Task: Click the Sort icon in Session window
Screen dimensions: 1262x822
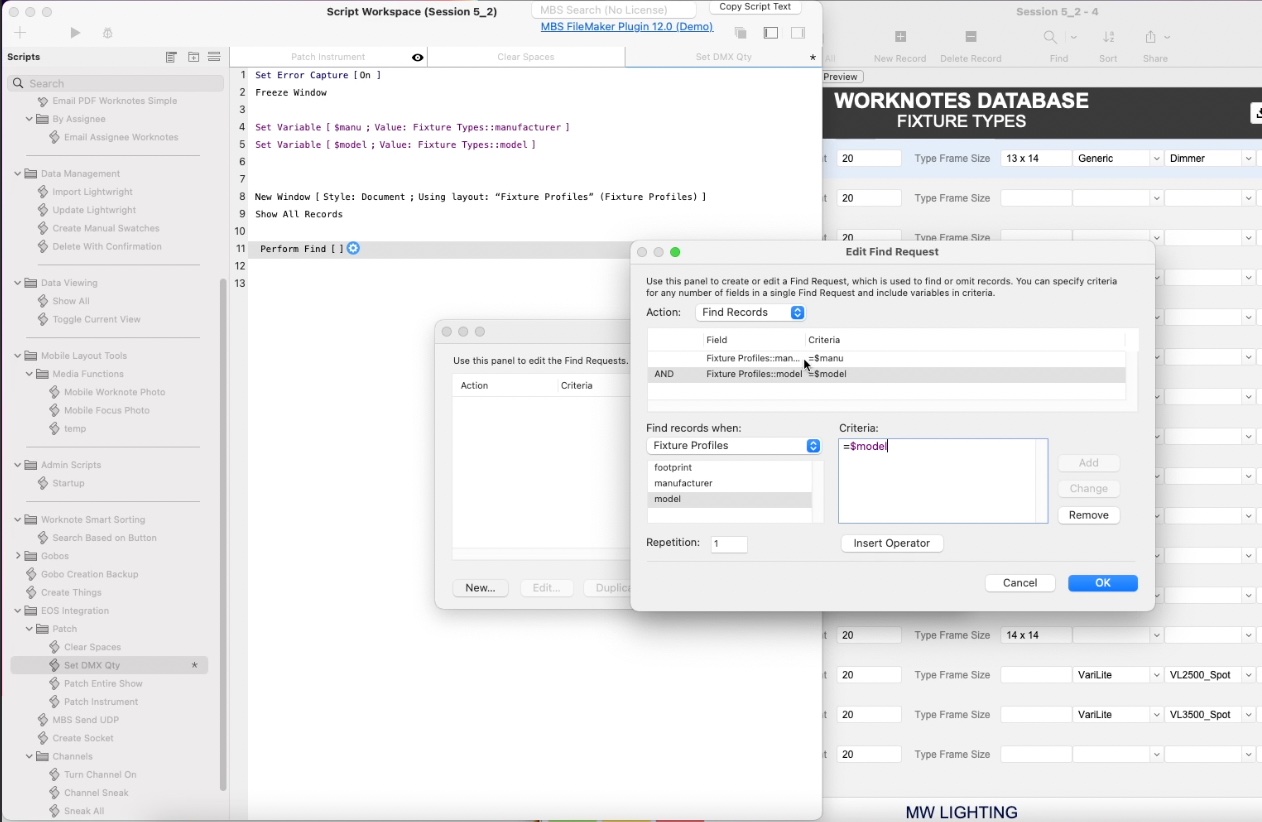Action: coord(1108,37)
